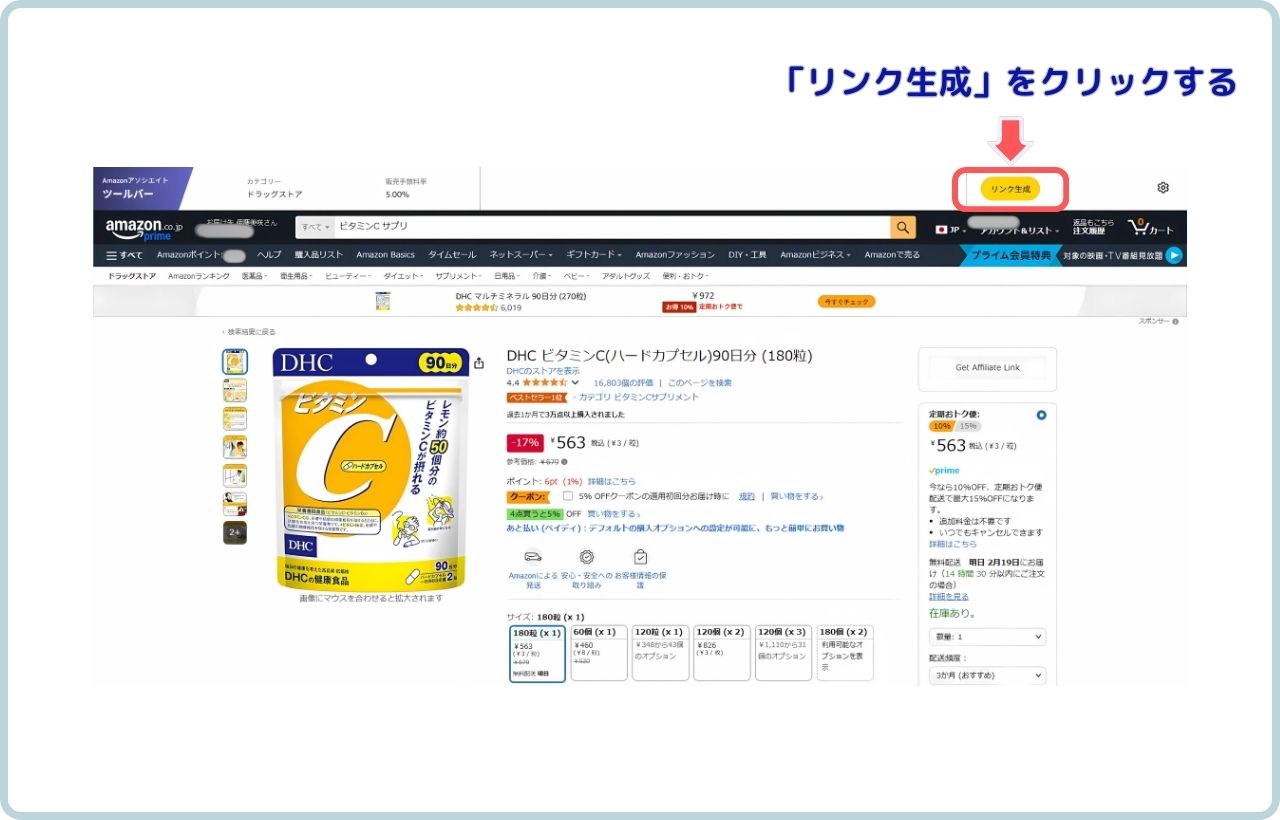Click the share icon beside product image

[x=480, y=363]
